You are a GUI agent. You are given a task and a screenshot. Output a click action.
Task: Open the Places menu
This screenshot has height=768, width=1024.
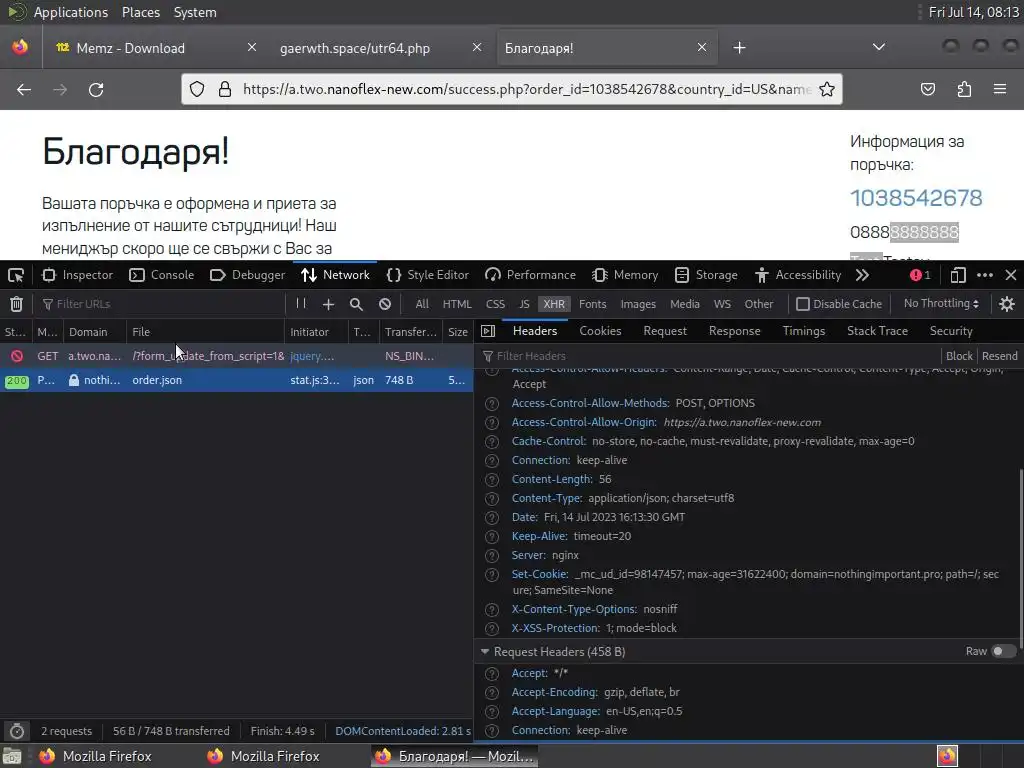pyautogui.click(x=140, y=12)
